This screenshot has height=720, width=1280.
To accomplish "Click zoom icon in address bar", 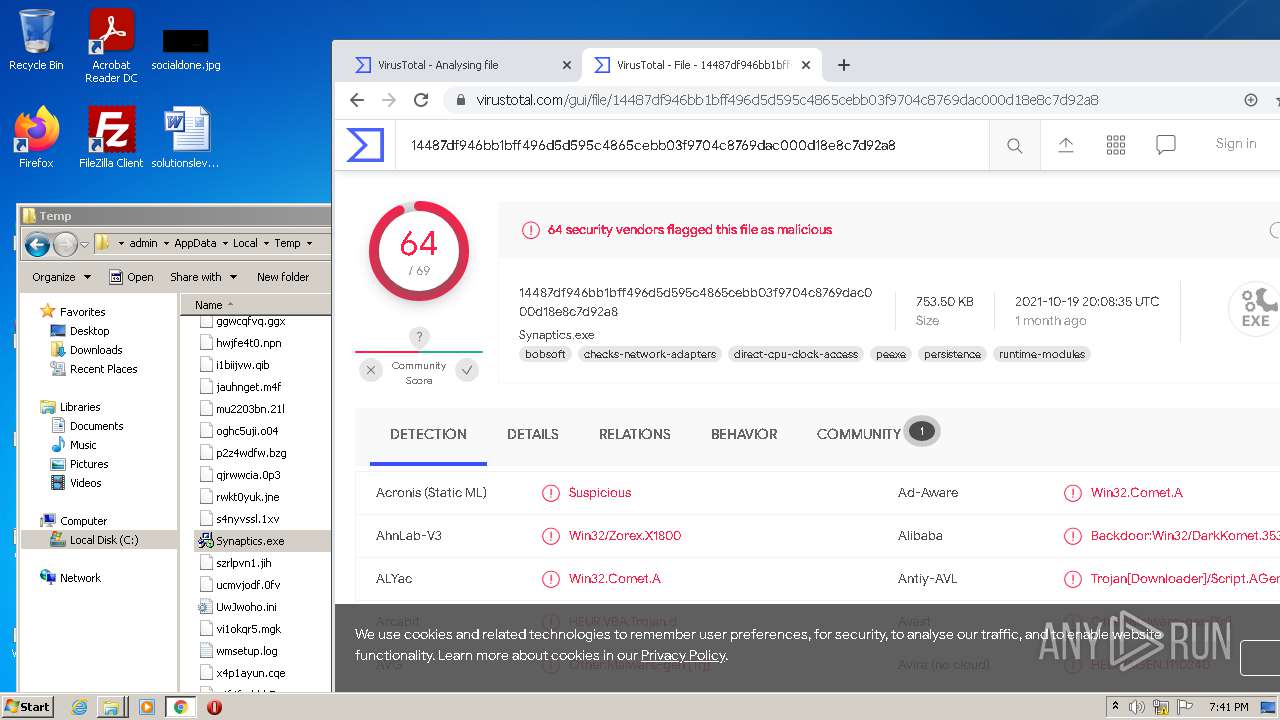I will 1251,100.
